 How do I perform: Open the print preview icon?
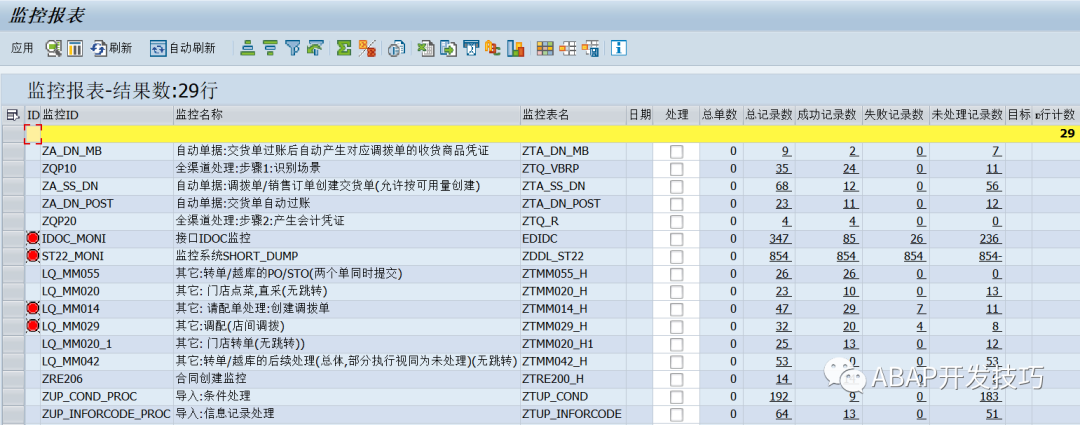(x=395, y=48)
